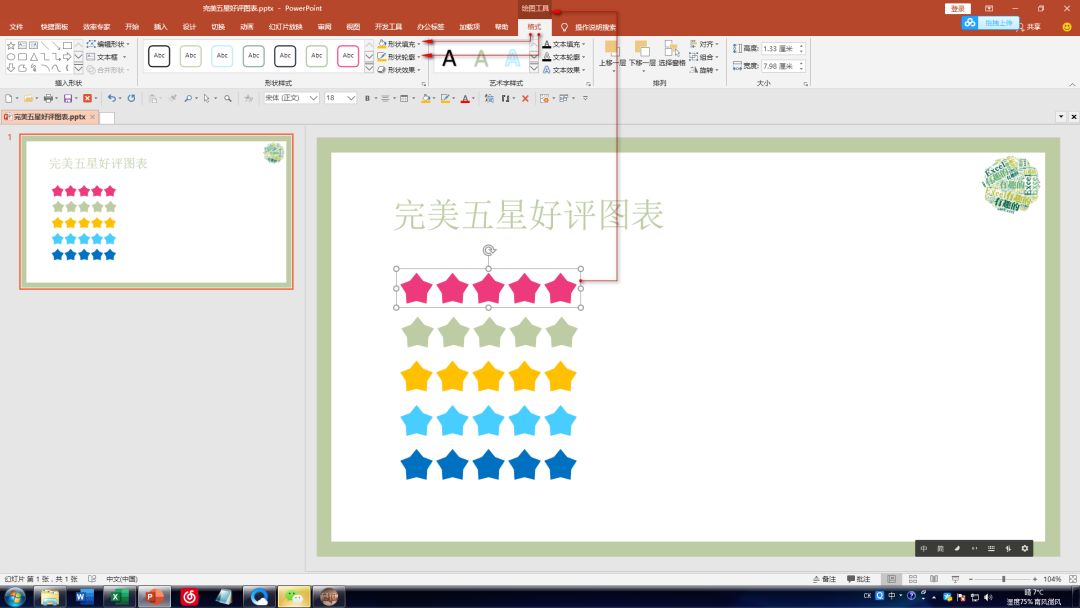This screenshot has width=1080, height=608.
Task: Expand the 形状效果 shape effects menu
Action: (x=400, y=70)
